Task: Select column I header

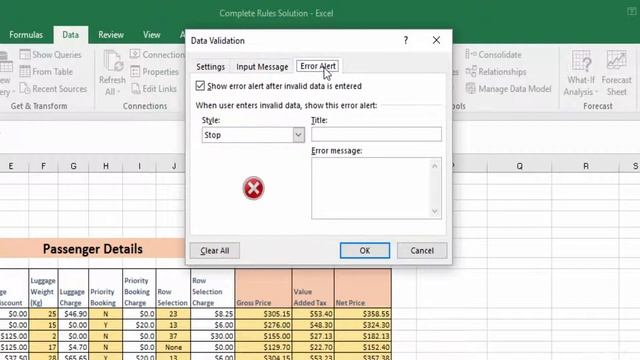Action: pos(139,166)
